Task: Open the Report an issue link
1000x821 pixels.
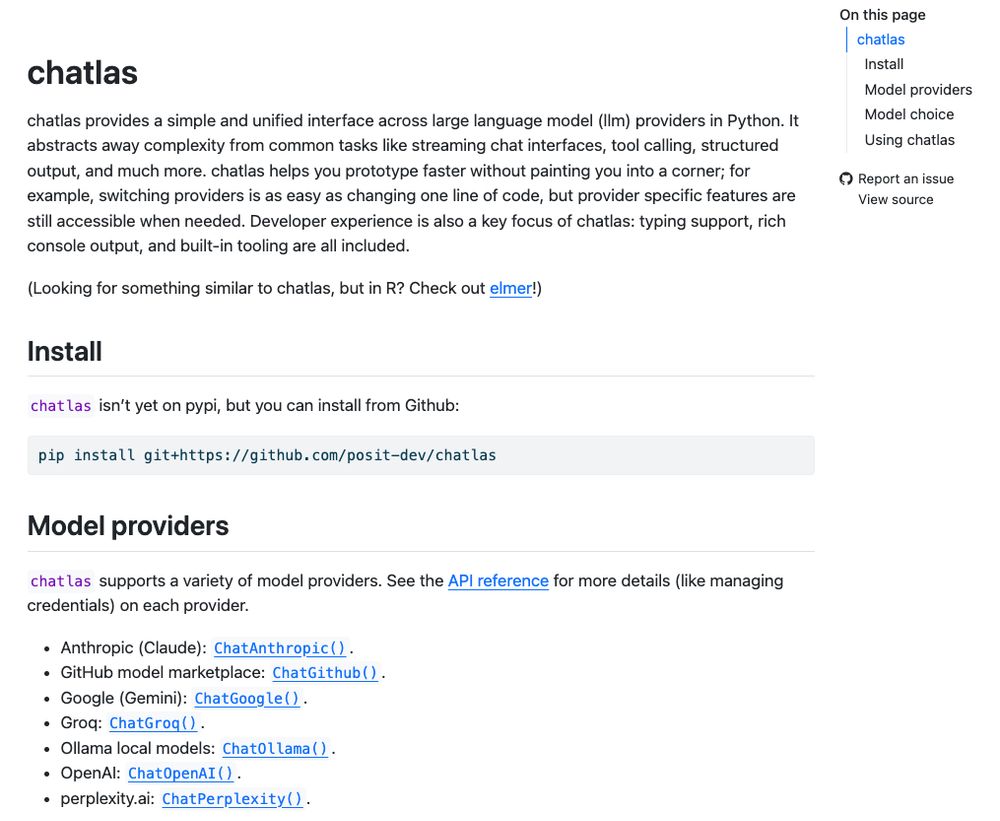Action: click(906, 179)
